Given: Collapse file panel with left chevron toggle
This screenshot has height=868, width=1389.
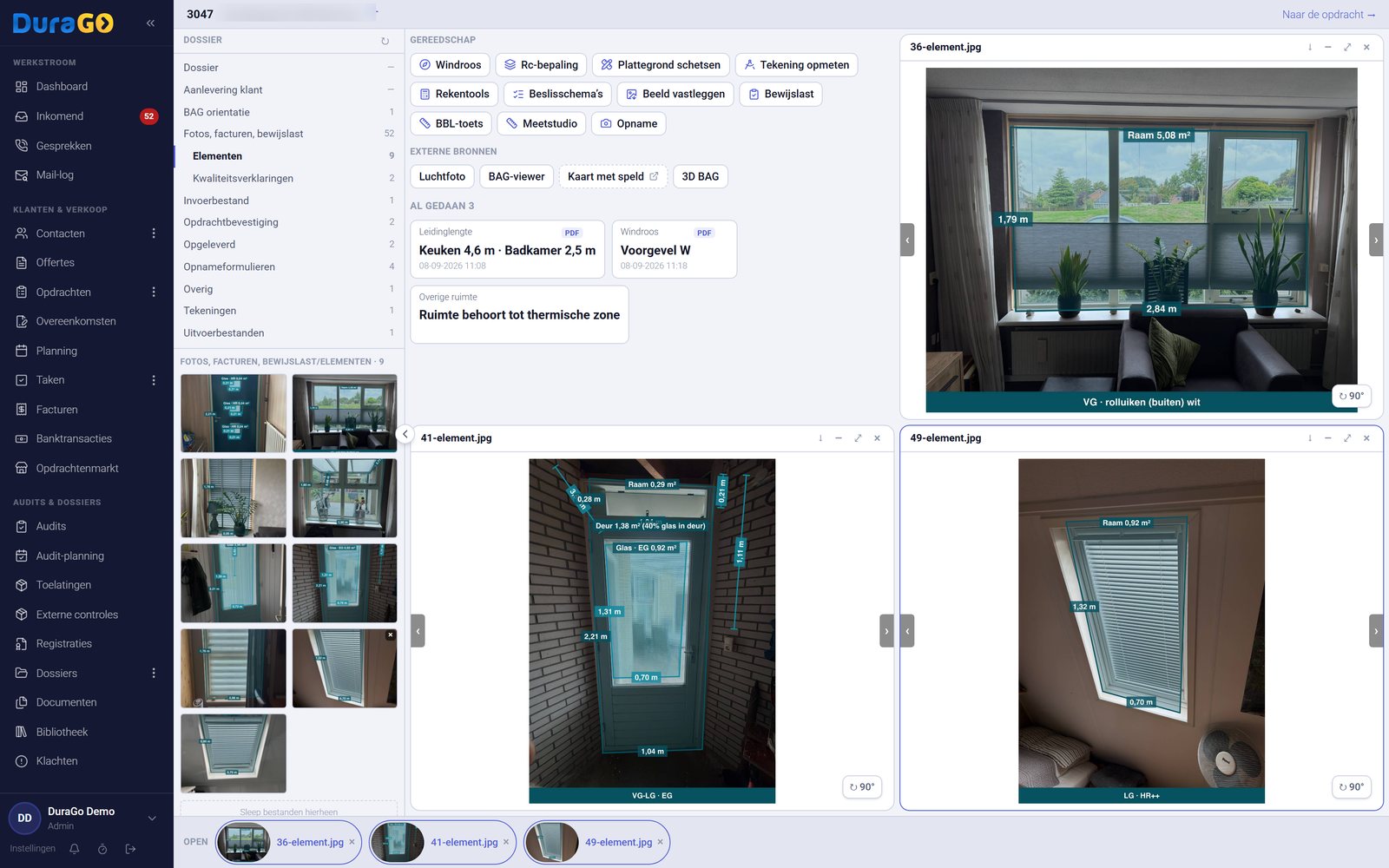Looking at the screenshot, I should click(x=405, y=434).
